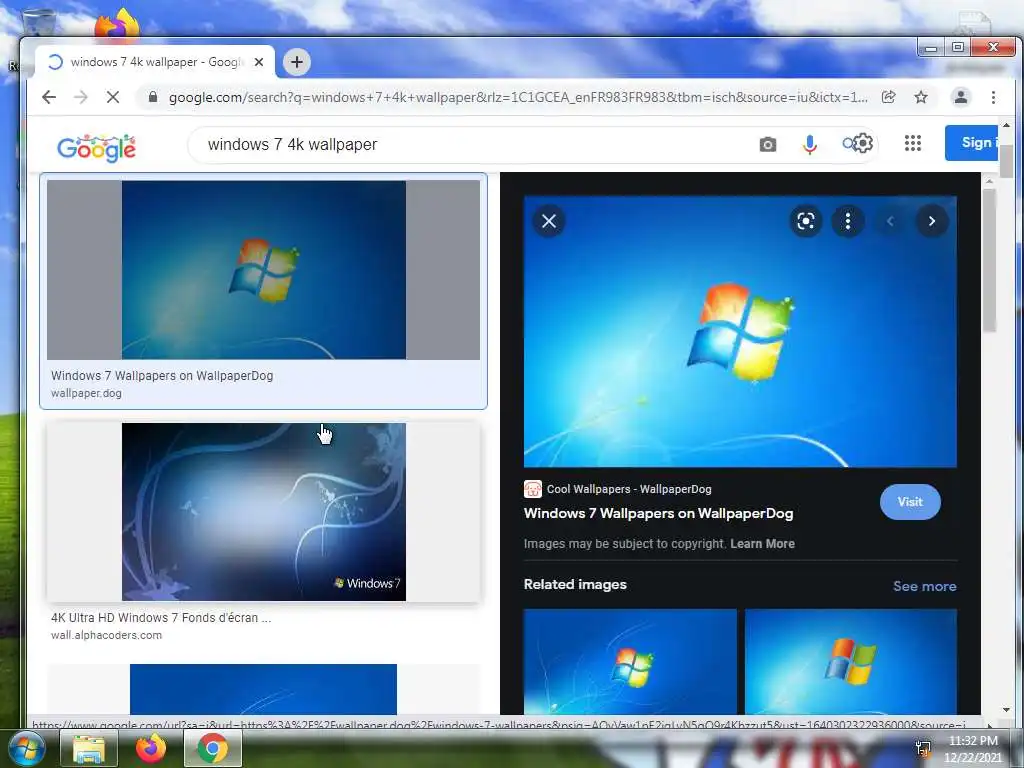1024x768 pixels.
Task: Click See more related images
Action: [925, 586]
